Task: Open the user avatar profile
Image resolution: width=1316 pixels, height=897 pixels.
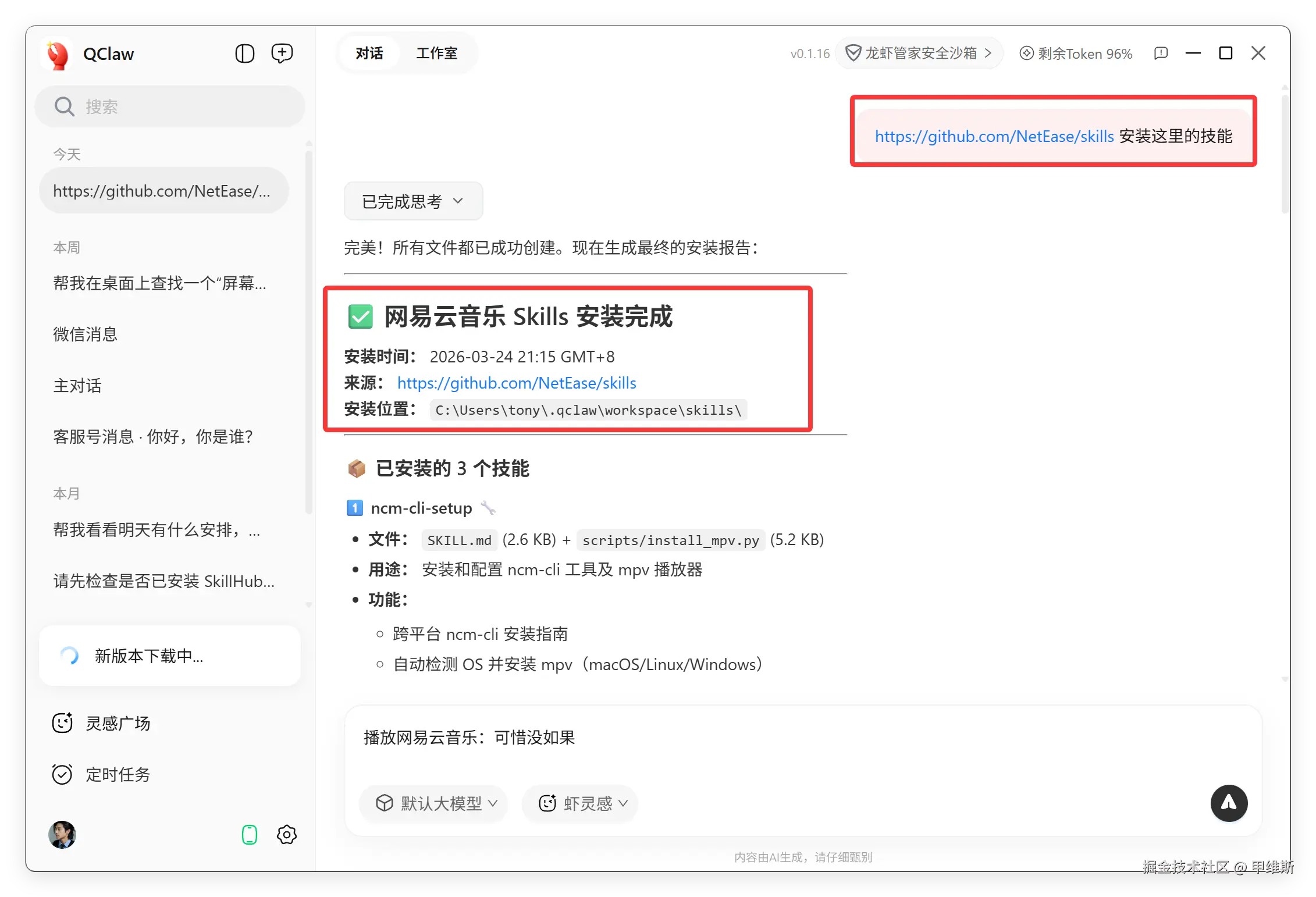Action: [x=62, y=835]
